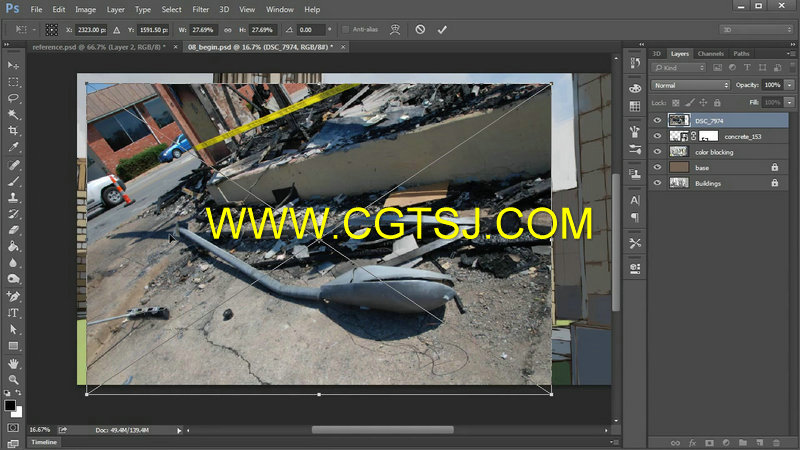This screenshot has height=450, width=800.
Task: Select the Eyedropper tool
Action: click(13, 147)
